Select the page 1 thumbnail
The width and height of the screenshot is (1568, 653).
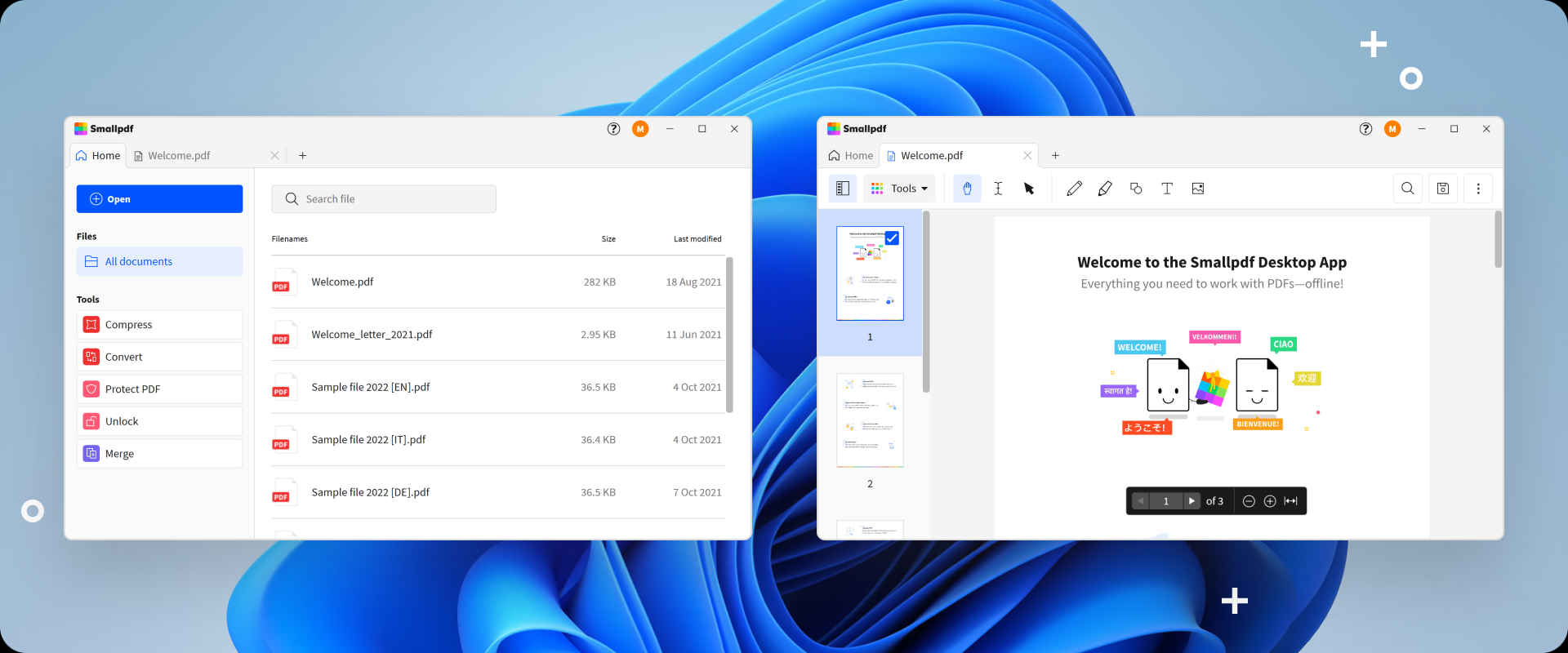(x=870, y=273)
